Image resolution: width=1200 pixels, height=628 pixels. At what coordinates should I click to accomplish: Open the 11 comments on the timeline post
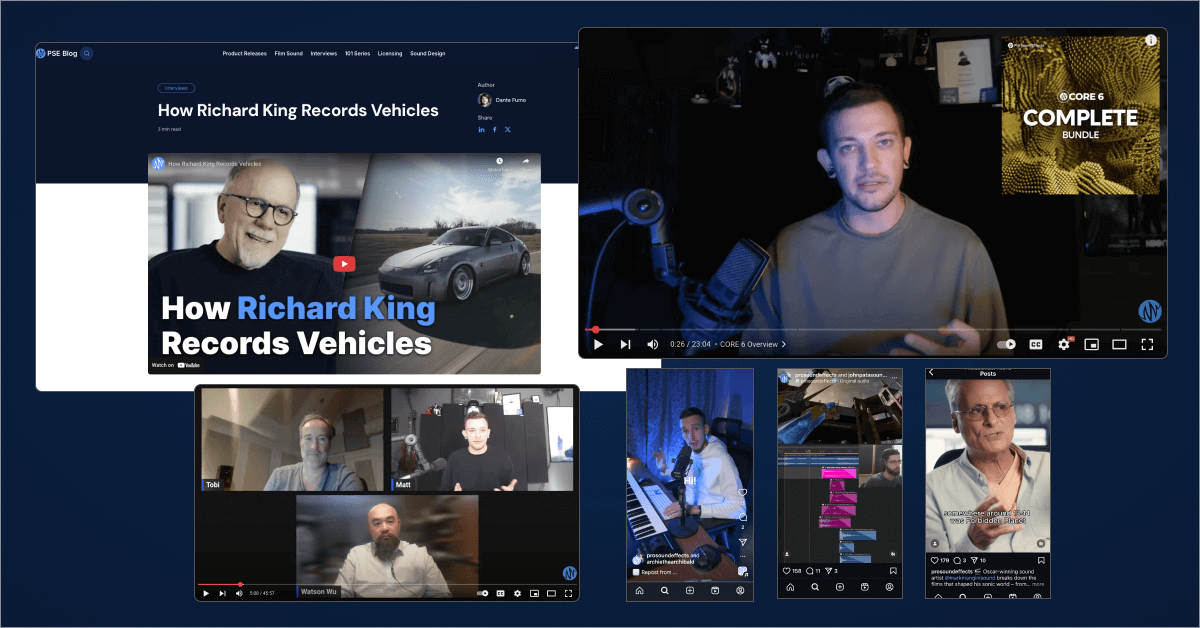(x=814, y=570)
